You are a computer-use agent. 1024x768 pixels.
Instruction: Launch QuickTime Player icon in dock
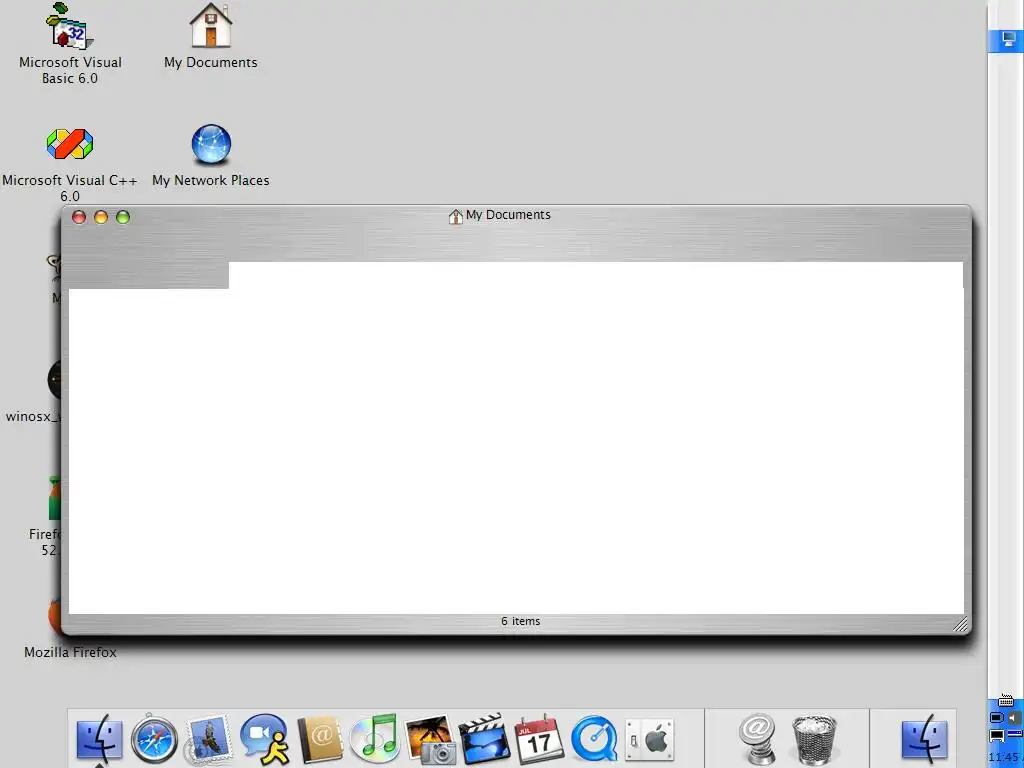click(x=594, y=739)
